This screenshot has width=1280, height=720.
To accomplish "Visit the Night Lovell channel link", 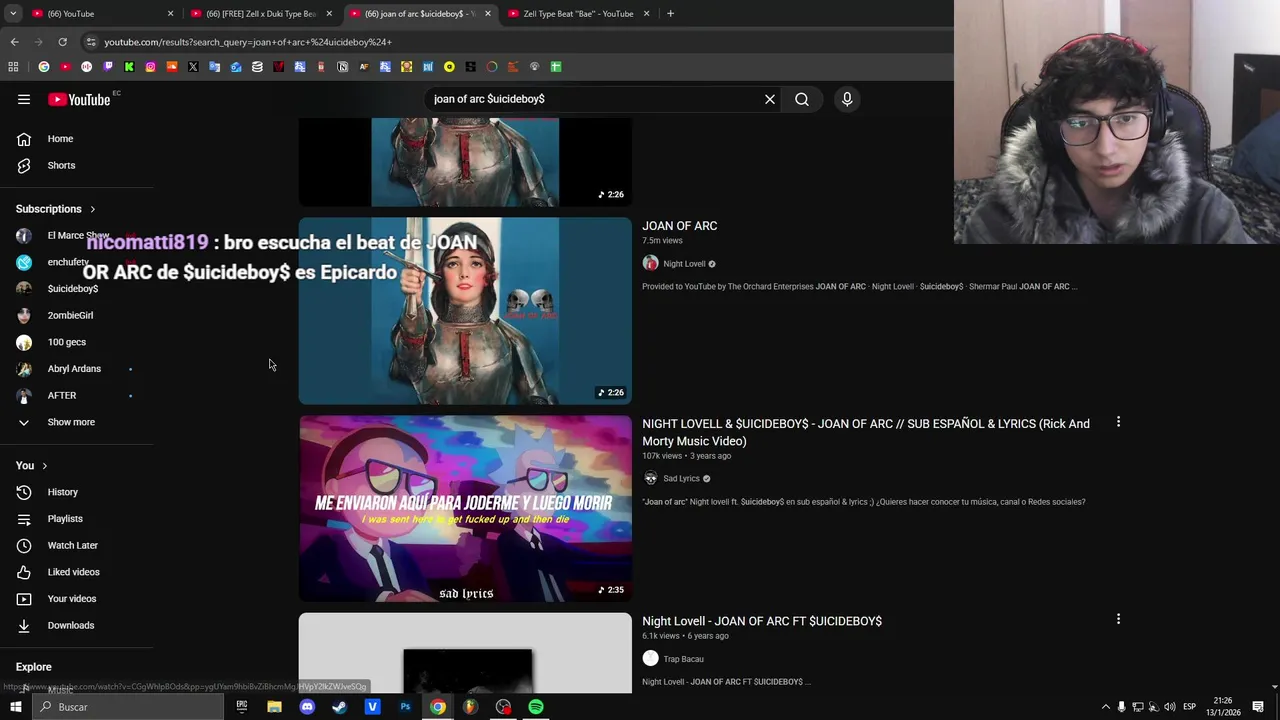I will [684, 264].
